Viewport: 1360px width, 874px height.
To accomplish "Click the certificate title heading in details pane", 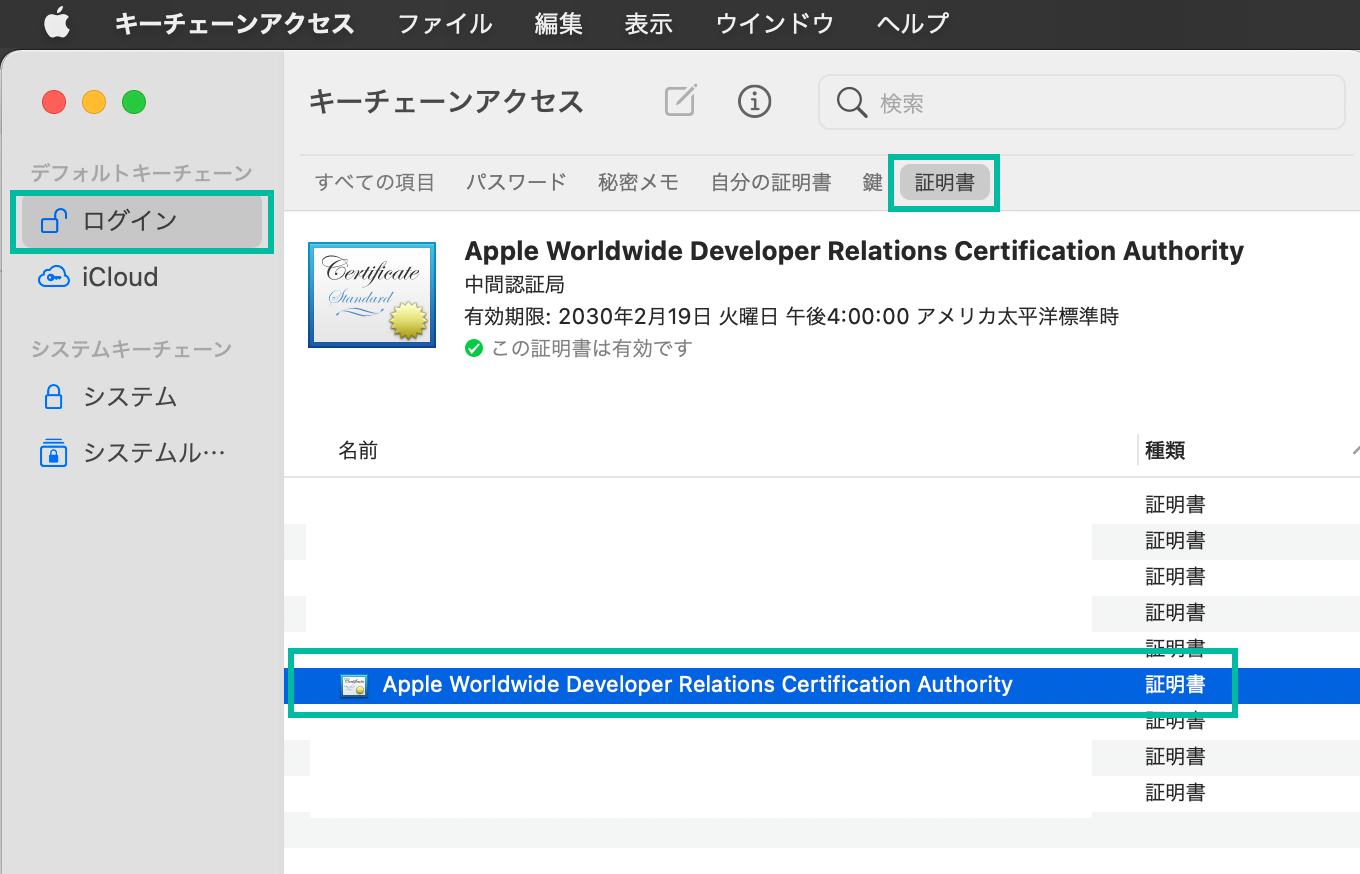I will pos(854,251).
